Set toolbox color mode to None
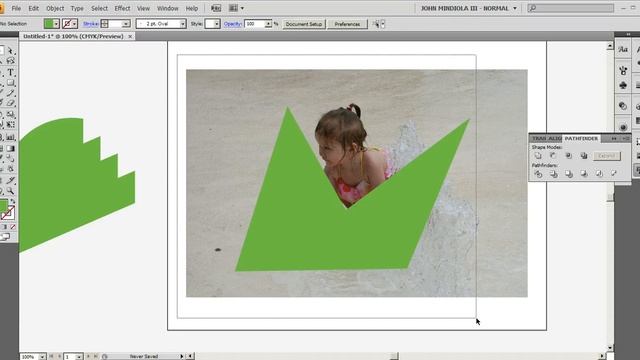This screenshot has height=360, width=640. [13, 227]
